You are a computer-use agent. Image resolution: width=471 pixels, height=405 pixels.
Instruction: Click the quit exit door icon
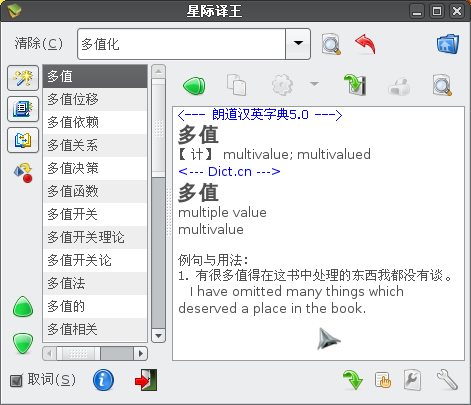pyautogui.click(x=146, y=380)
